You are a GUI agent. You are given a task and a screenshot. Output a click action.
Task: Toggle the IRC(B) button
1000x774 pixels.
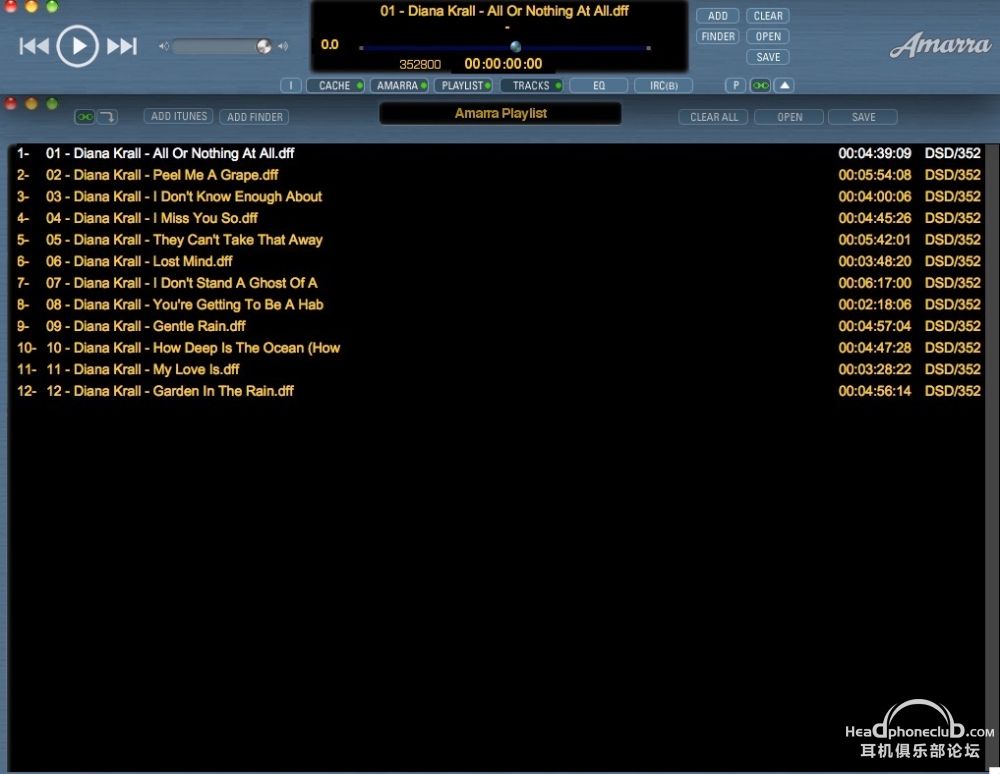663,85
